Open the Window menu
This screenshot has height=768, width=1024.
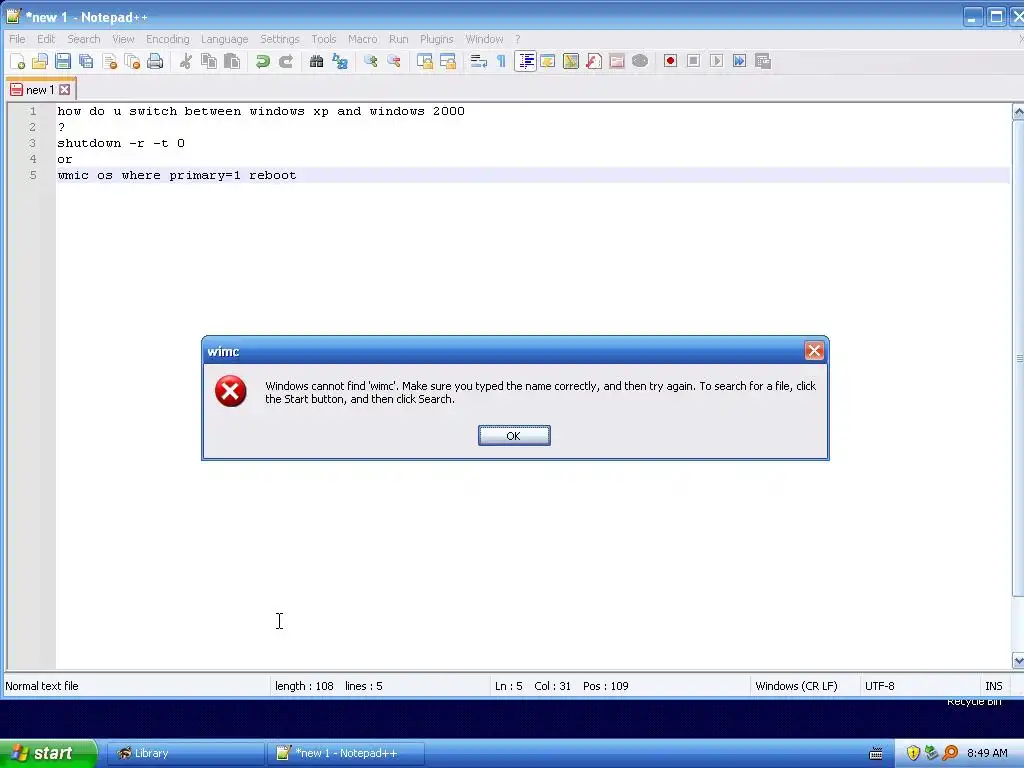tap(484, 39)
